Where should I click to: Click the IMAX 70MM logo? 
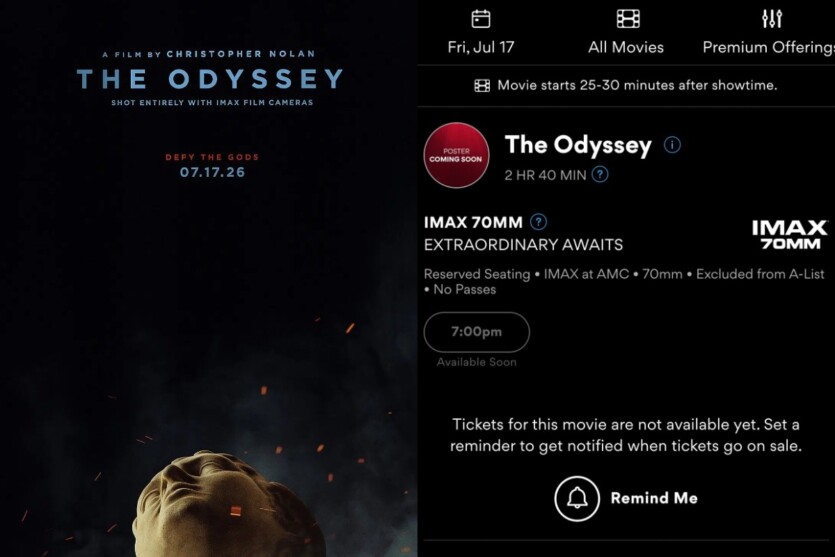click(790, 235)
